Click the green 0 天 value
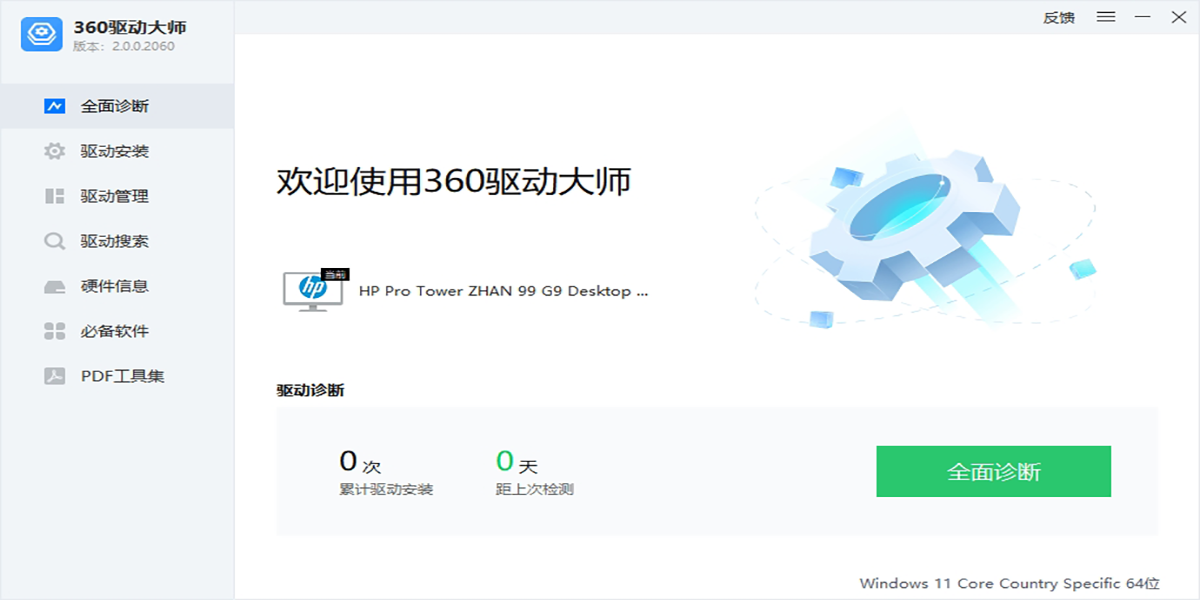Screen dimensions: 1200x600 pyautogui.click(x=517, y=462)
